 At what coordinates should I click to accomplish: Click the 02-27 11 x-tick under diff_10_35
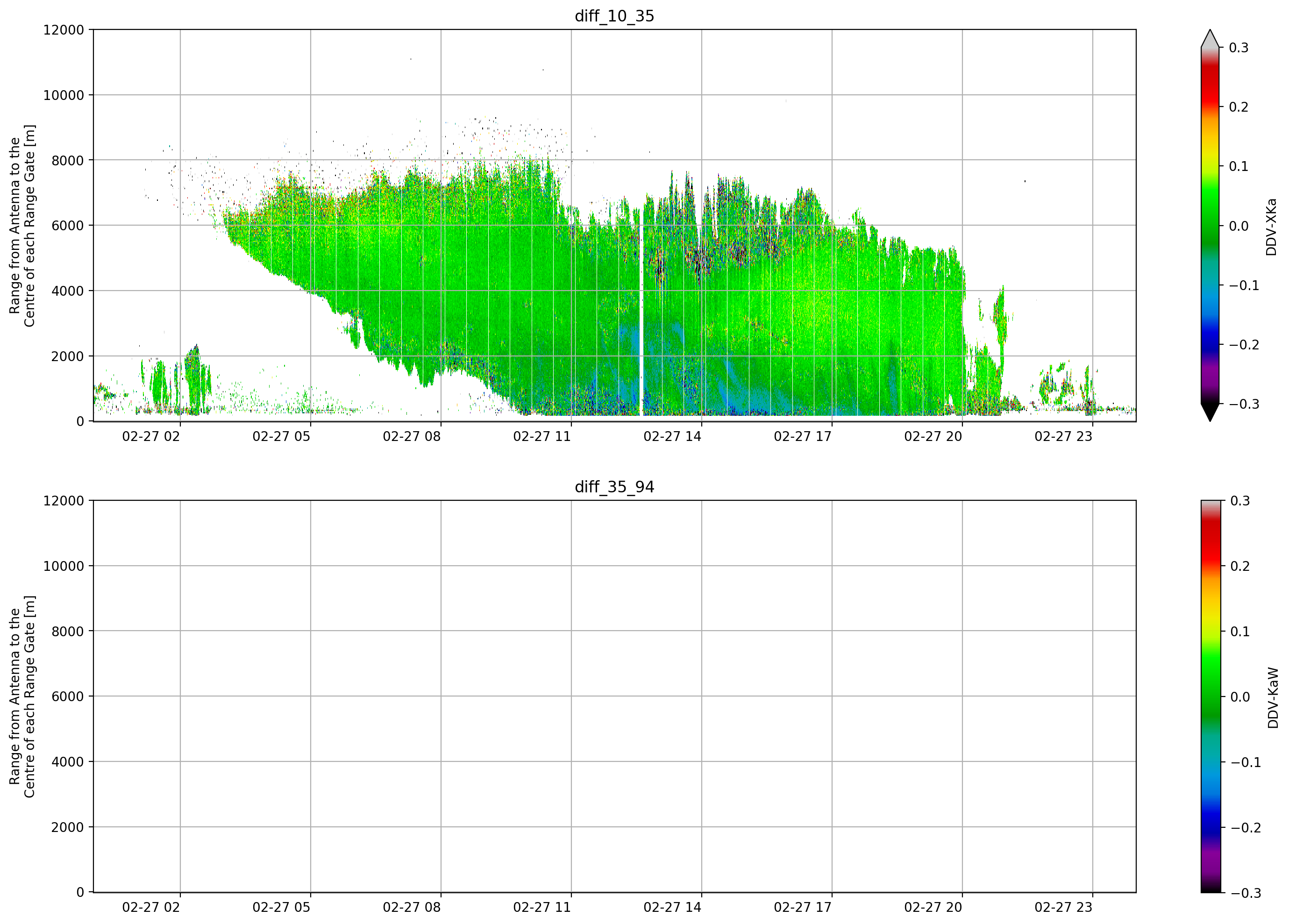click(542, 436)
